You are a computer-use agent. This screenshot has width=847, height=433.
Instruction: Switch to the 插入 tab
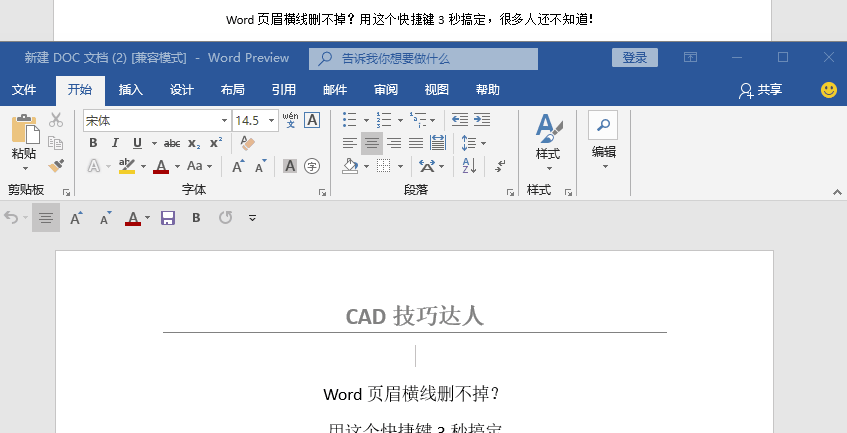[x=131, y=90]
